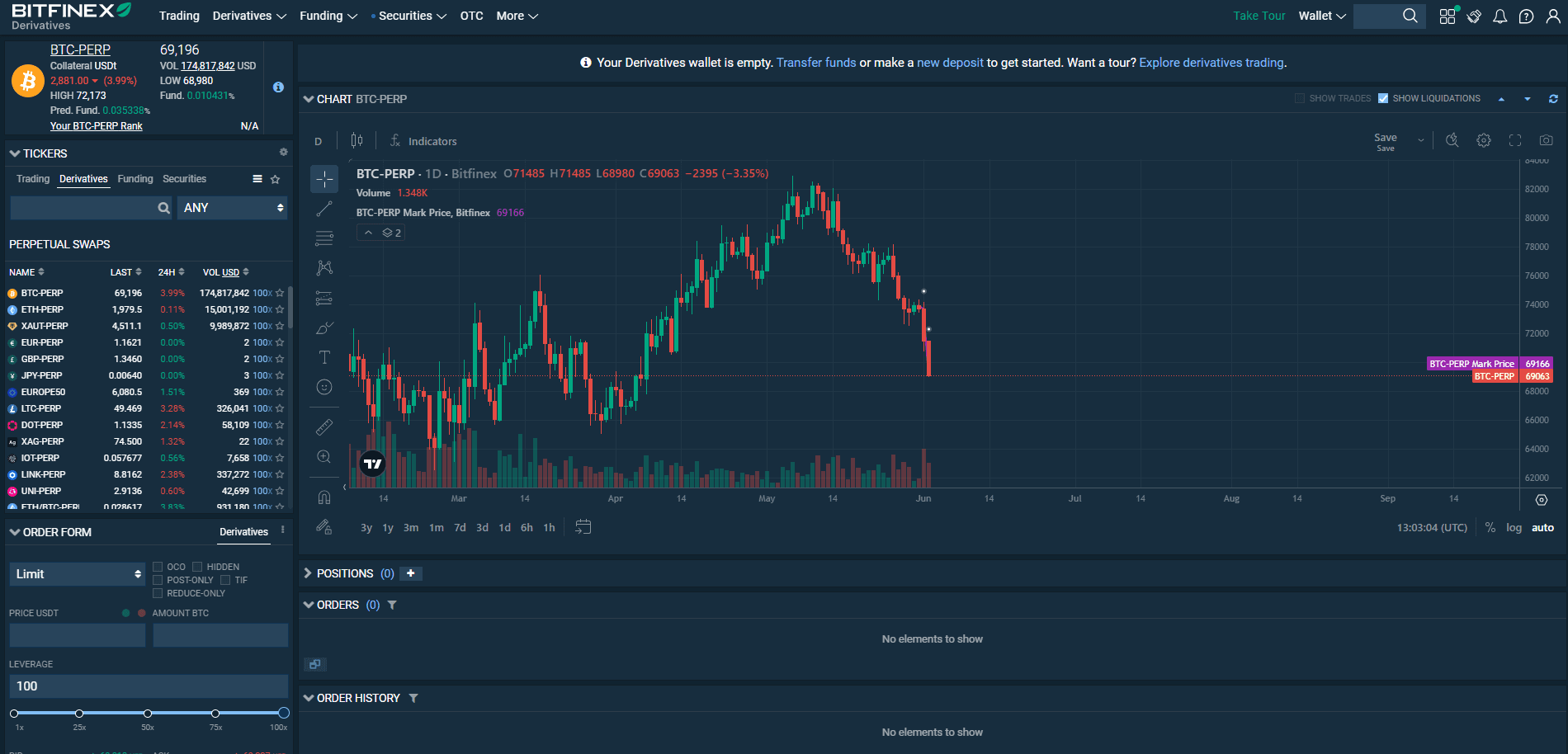
Task: Open the Trading menu item
Action: click(179, 16)
